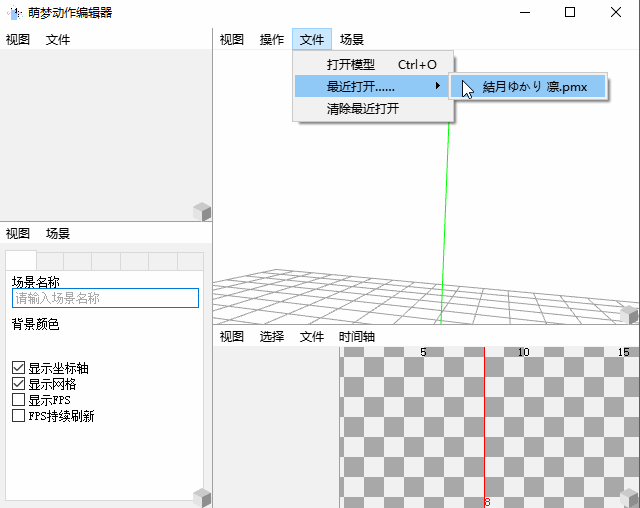
Task: Select the first blank tab in scene settings
Action: [x=21, y=260]
